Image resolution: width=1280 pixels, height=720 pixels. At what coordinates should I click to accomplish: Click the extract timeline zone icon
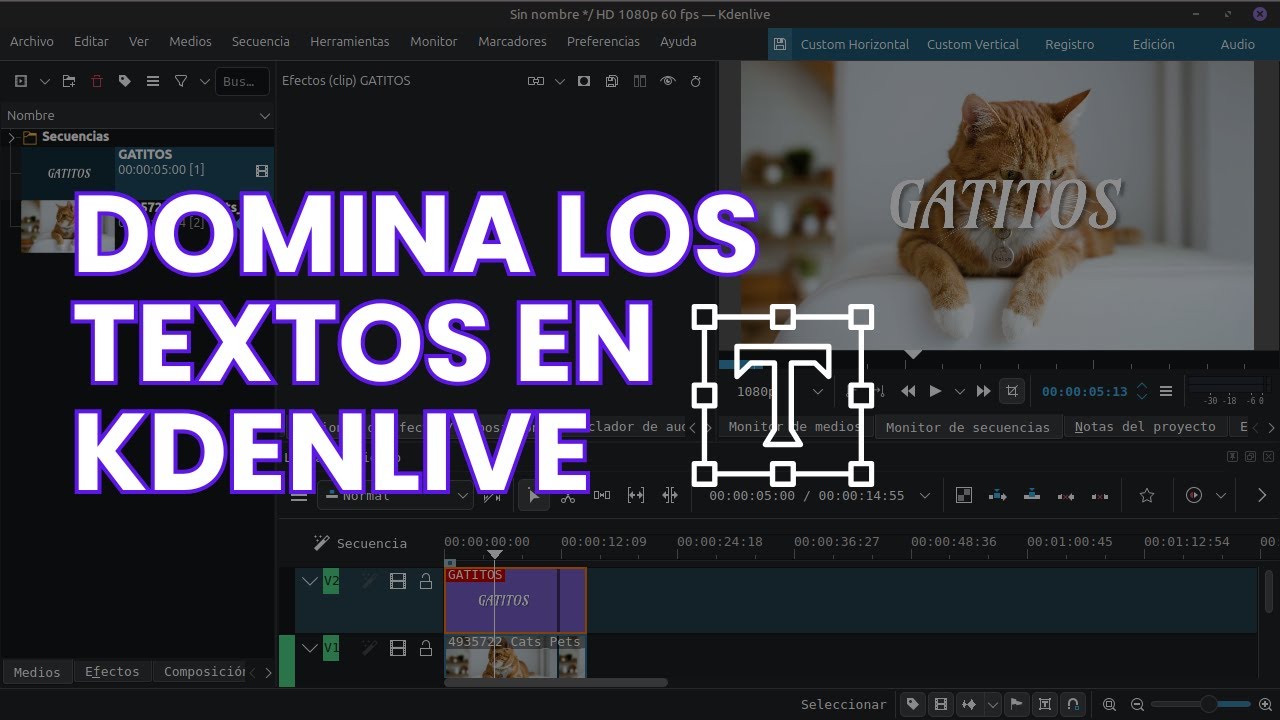[x=1065, y=495]
